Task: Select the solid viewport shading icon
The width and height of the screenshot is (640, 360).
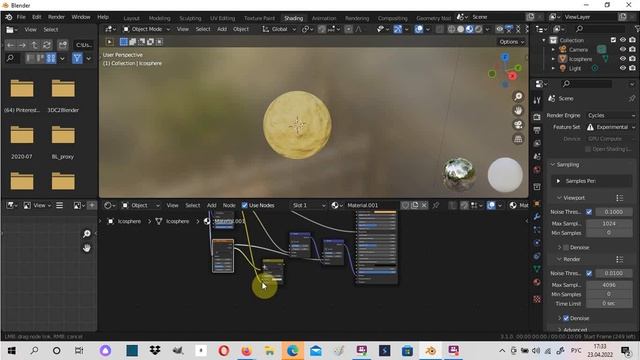Action: 461,29
